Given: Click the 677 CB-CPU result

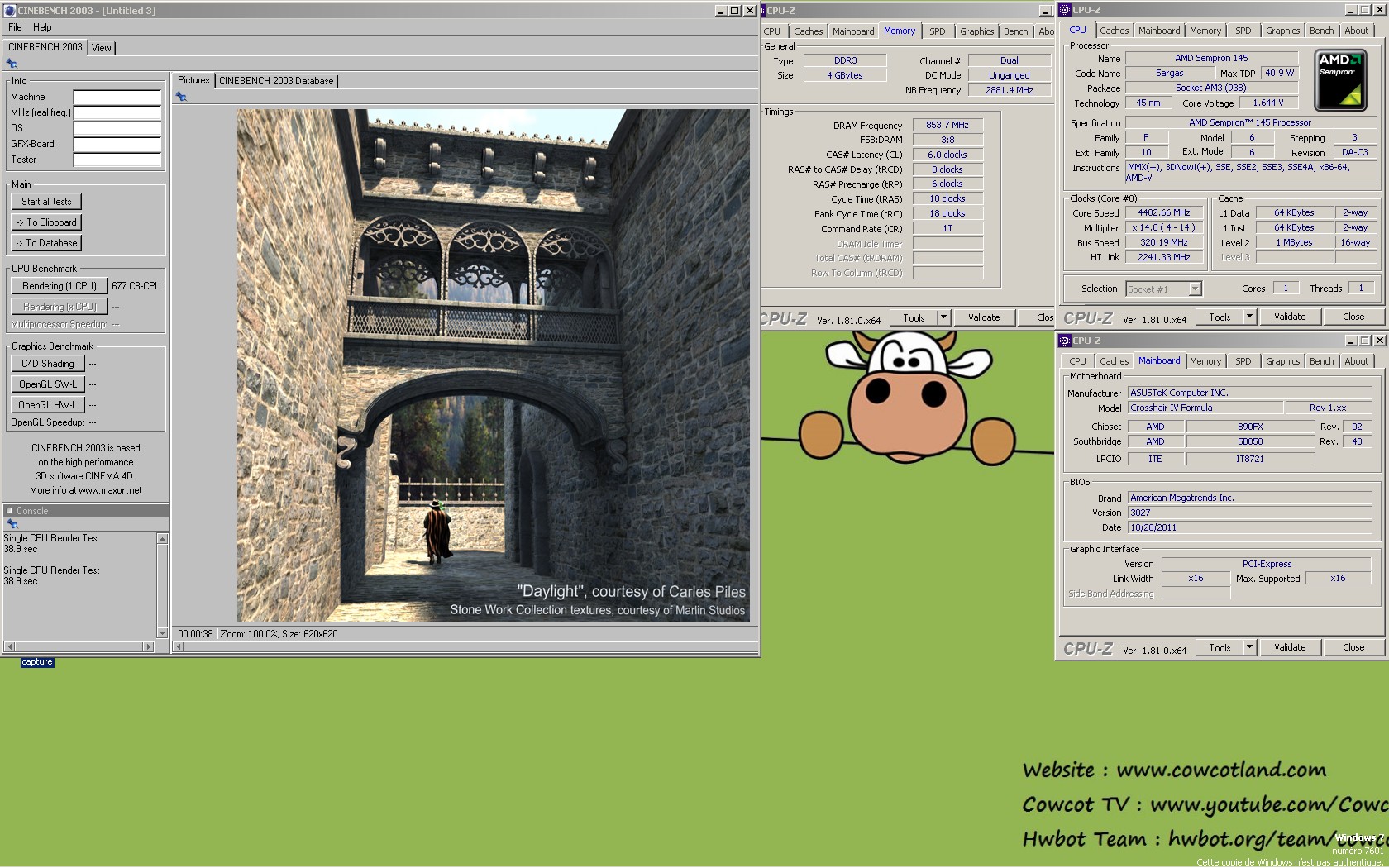Looking at the screenshot, I should pos(136,286).
